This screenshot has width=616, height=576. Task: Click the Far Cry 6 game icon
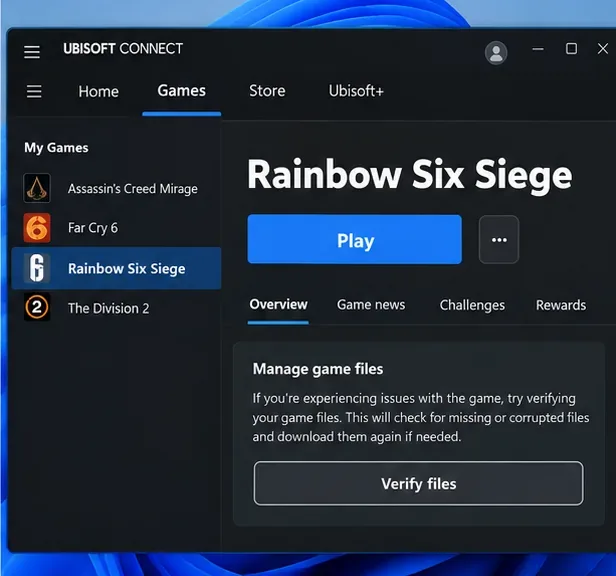[37, 228]
